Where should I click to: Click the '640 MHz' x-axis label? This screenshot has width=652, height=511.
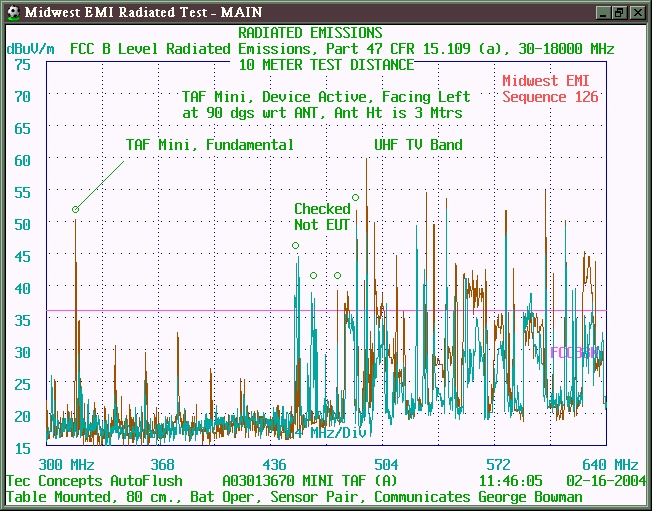pos(611,465)
